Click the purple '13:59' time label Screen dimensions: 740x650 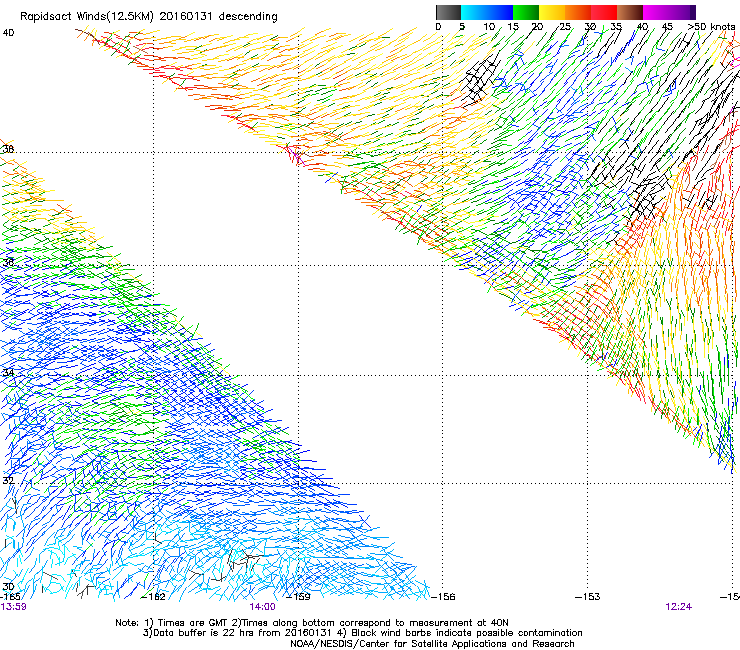[x=13, y=607]
